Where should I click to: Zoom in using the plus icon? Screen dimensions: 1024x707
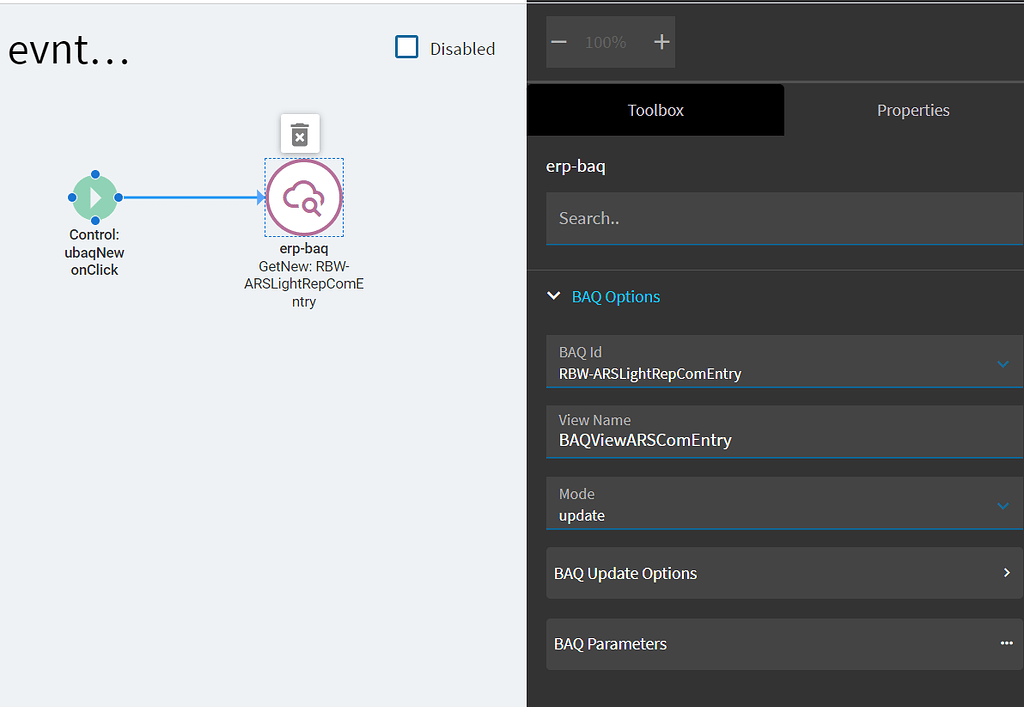(661, 43)
